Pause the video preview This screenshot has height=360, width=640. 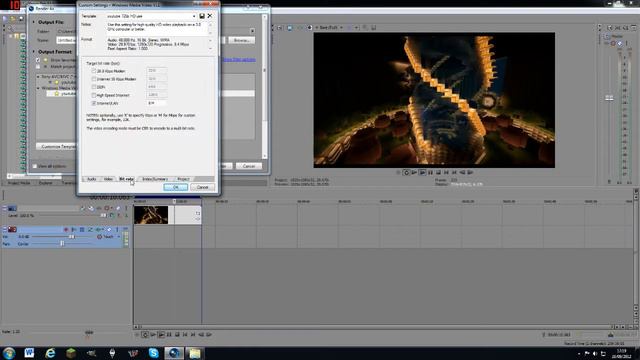point(430,173)
